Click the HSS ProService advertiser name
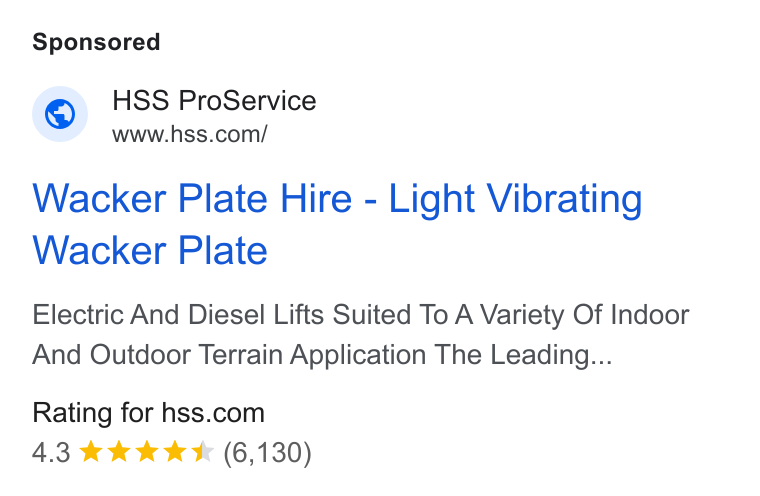Viewport: 760px width, 496px height. [x=214, y=101]
